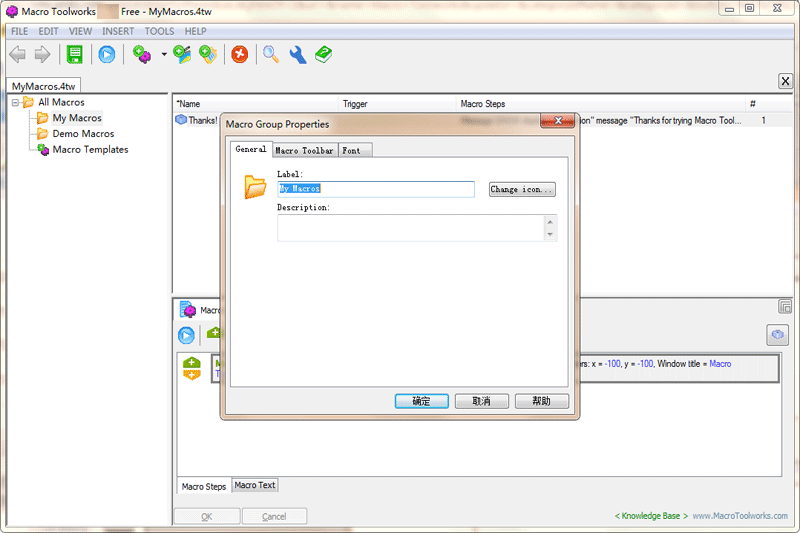Select My Macros group in tree

77,118
